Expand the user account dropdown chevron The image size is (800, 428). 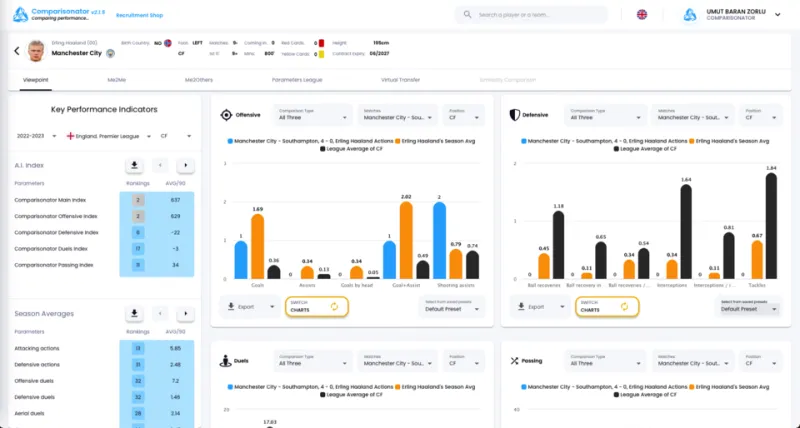[x=778, y=15]
